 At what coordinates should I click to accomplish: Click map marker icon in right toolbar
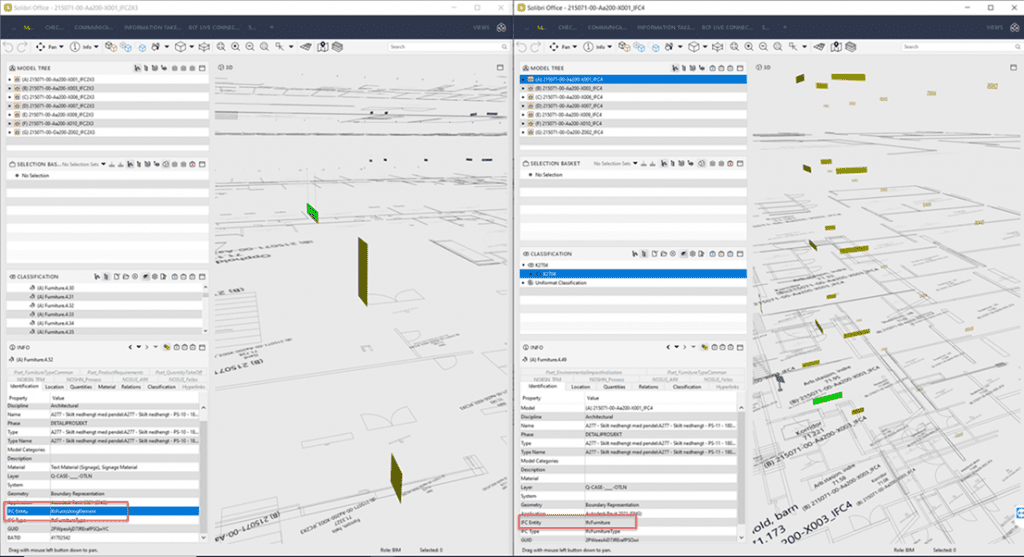[x=837, y=47]
